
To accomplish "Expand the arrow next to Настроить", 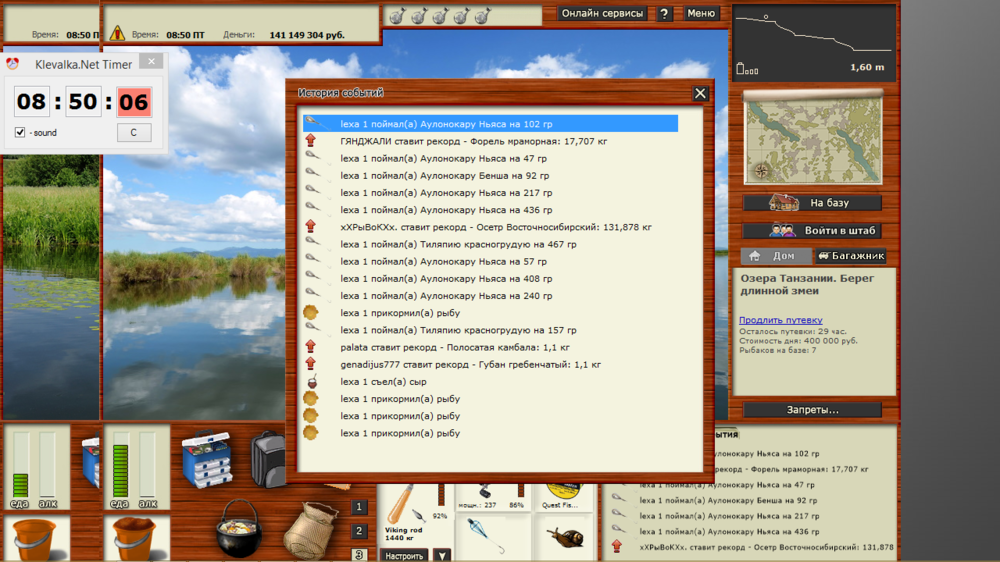I will [441, 555].
